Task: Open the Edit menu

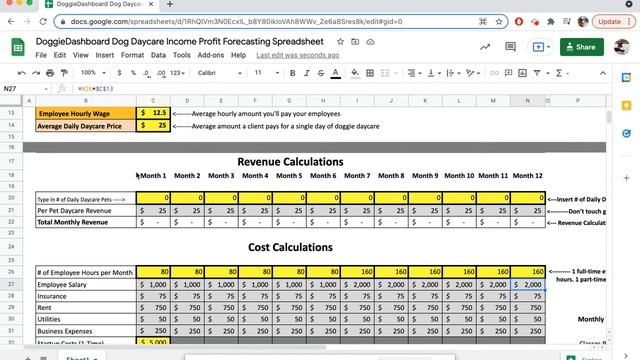Action: point(60,55)
